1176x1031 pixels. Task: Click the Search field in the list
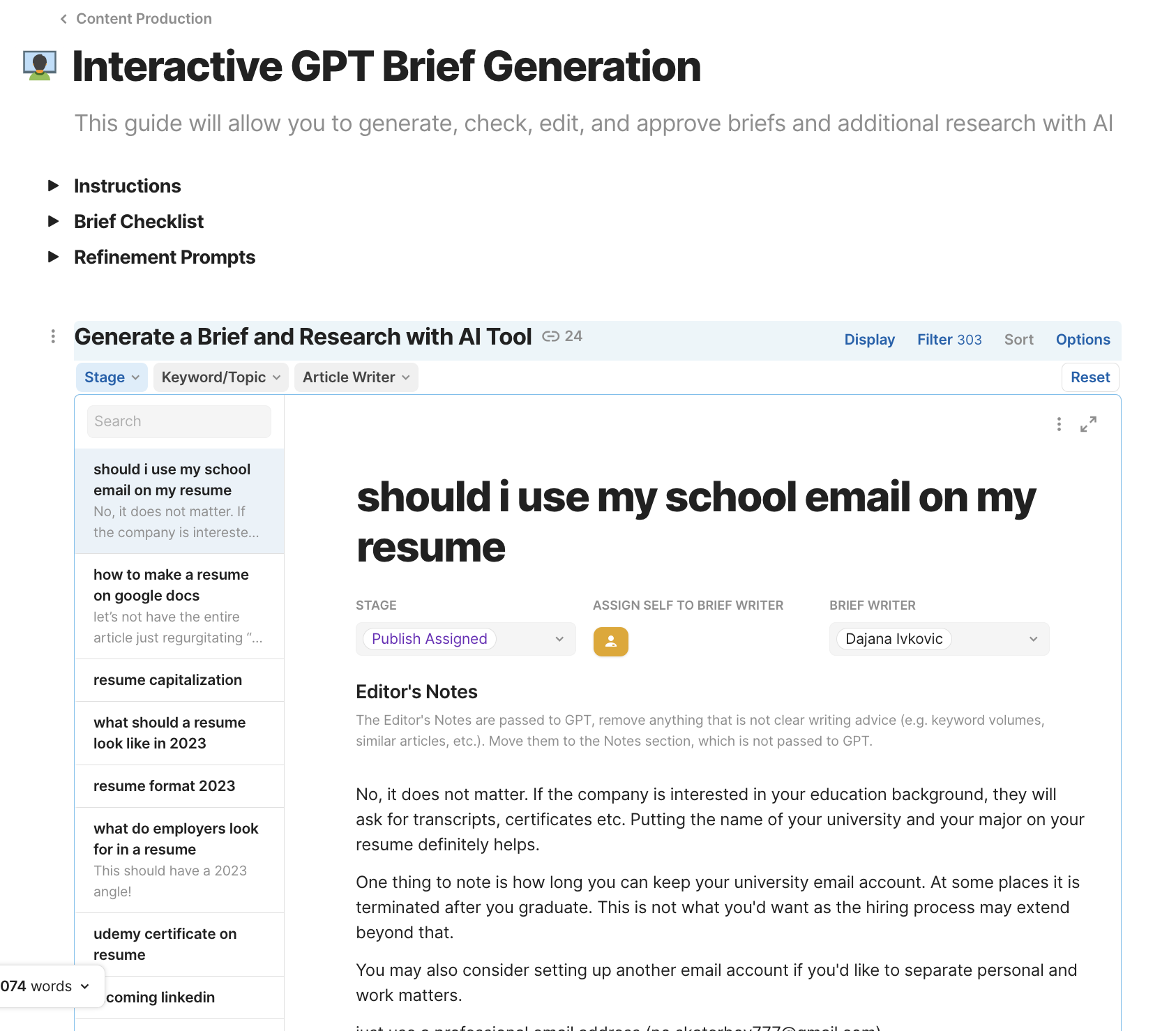179,421
